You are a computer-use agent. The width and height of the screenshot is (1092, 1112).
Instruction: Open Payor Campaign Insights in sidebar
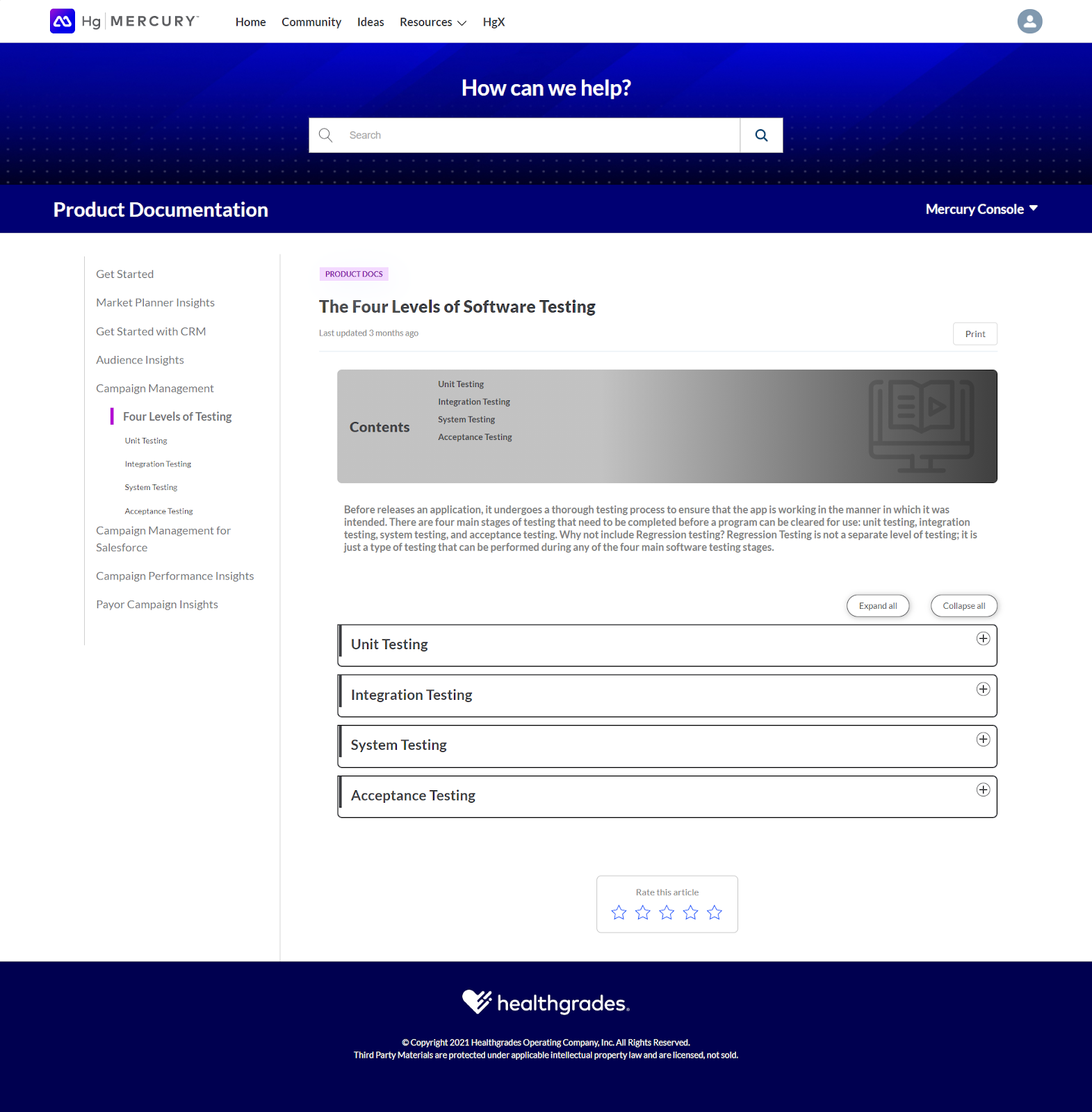(157, 605)
